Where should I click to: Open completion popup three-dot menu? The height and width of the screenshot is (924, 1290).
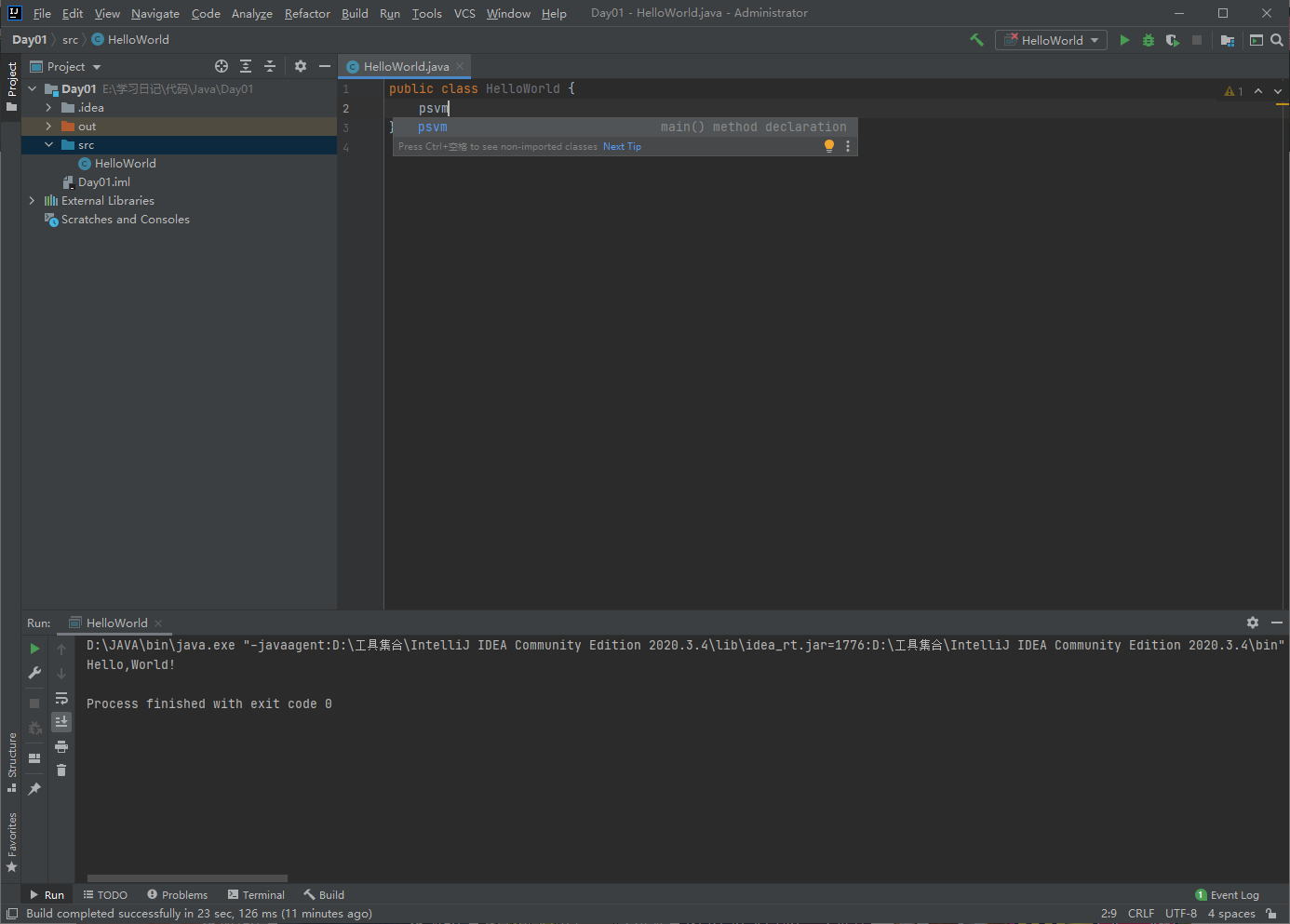click(848, 146)
